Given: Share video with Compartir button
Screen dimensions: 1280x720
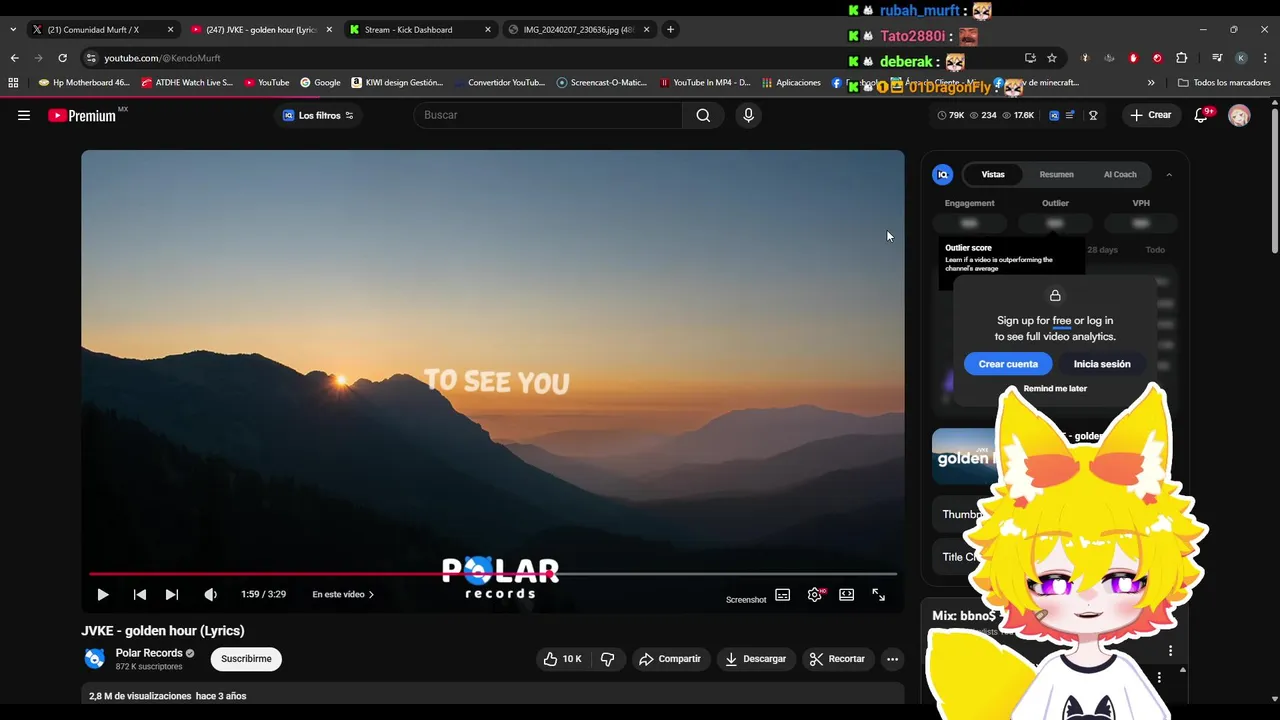Looking at the screenshot, I should pos(670,659).
